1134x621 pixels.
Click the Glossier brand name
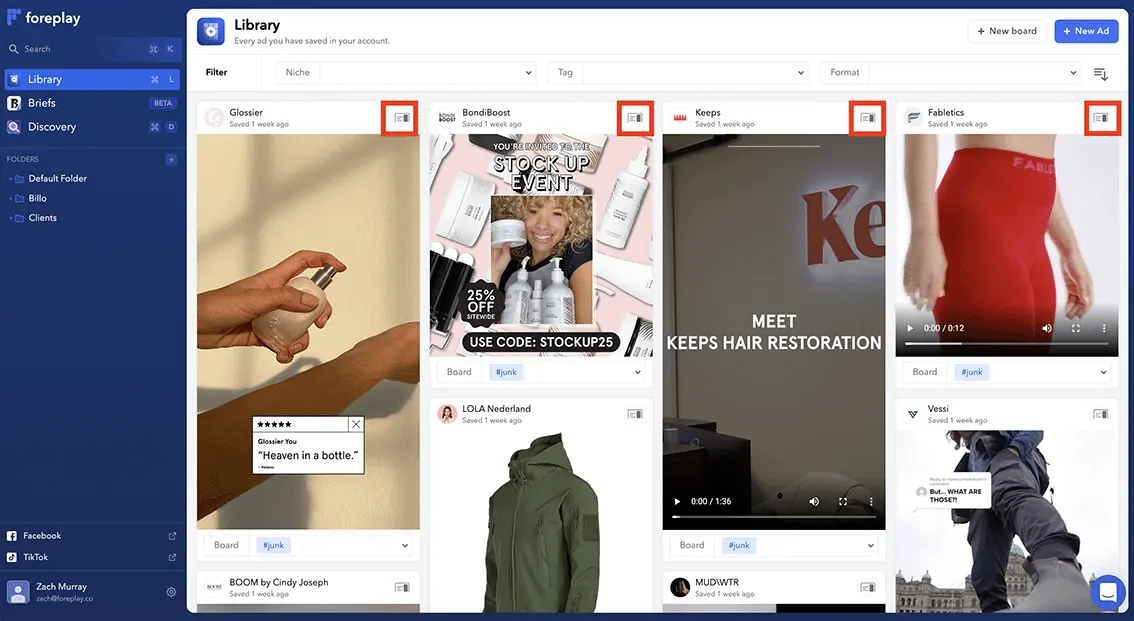246,113
